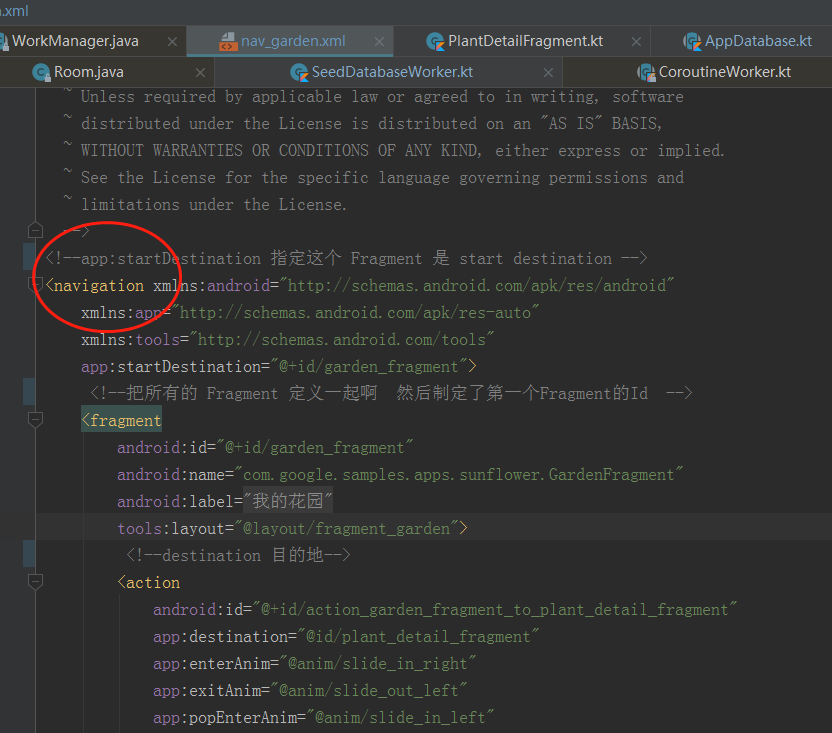This screenshot has height=733, width=832.
Task: Close the WorkManager.java tab
Action: coord(172,41)
